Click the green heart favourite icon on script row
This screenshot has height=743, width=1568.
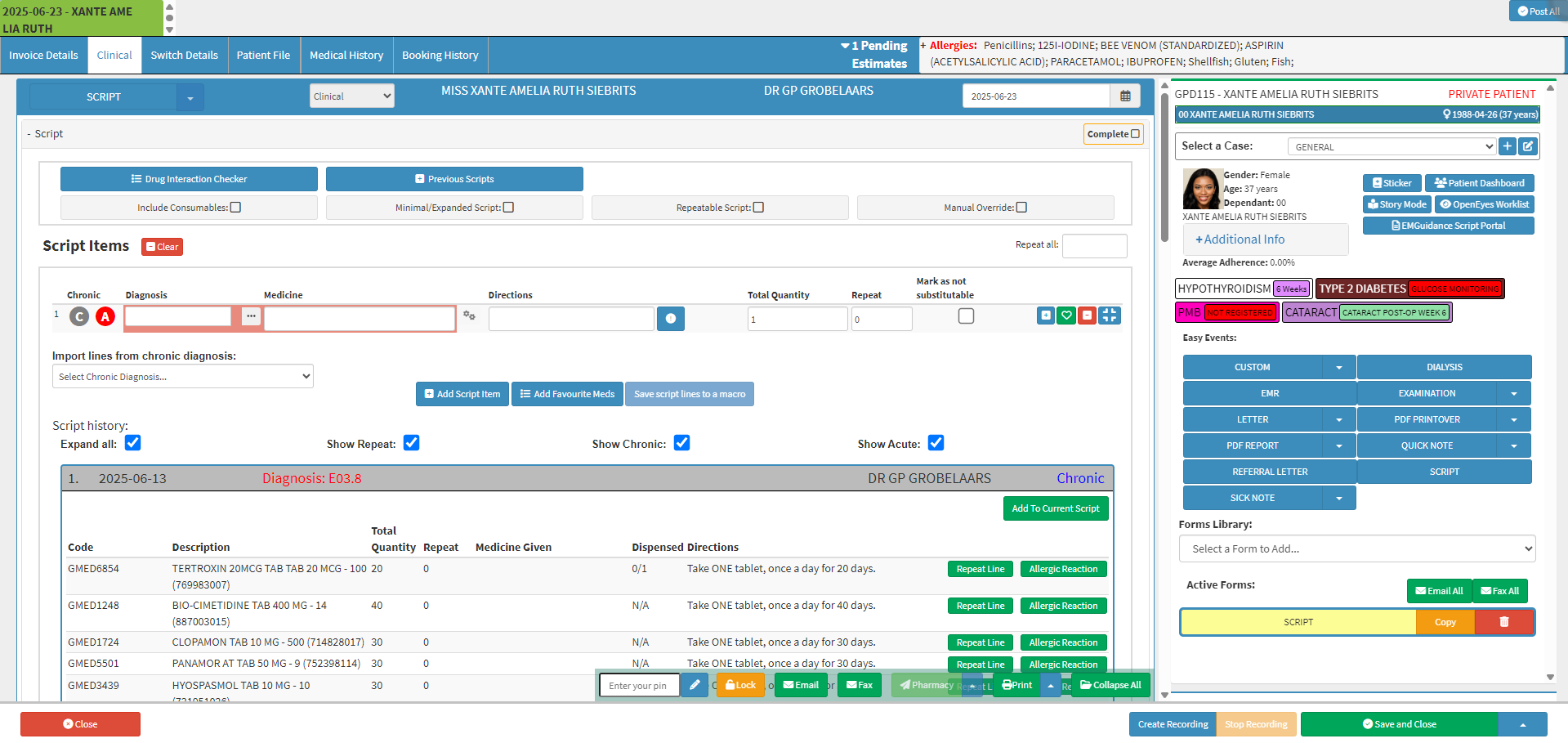coord(1066,316)
